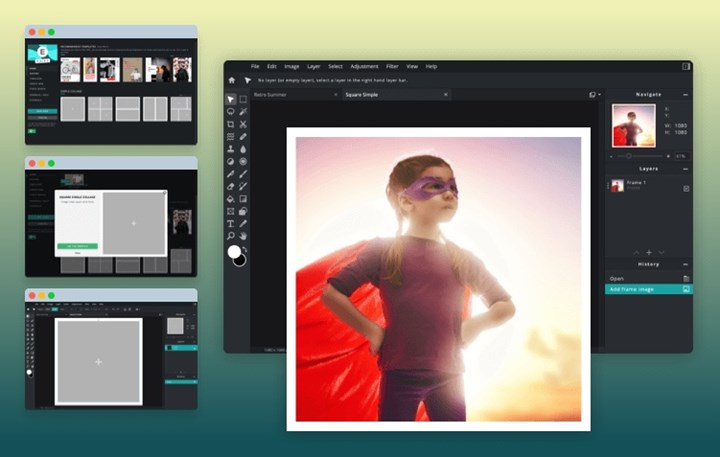Select the Hand pan tool
Viewport: 720px width, 457px height.
coord(243,236)
